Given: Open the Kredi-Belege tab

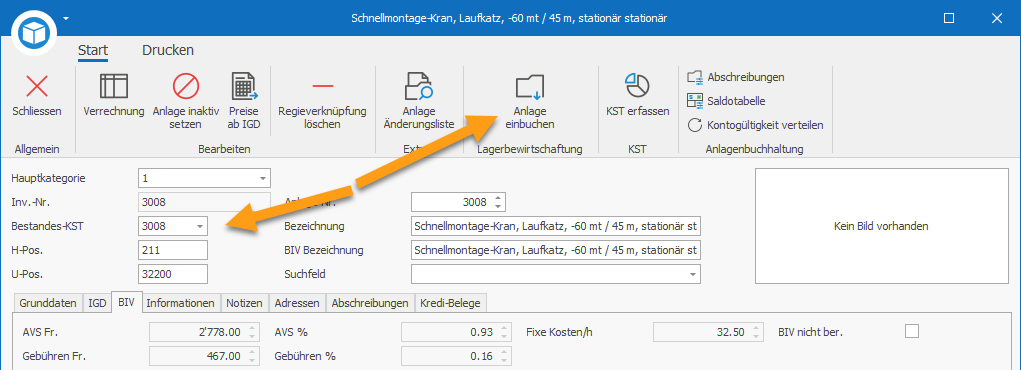Looking at the screenshot, I should (451, 304).
